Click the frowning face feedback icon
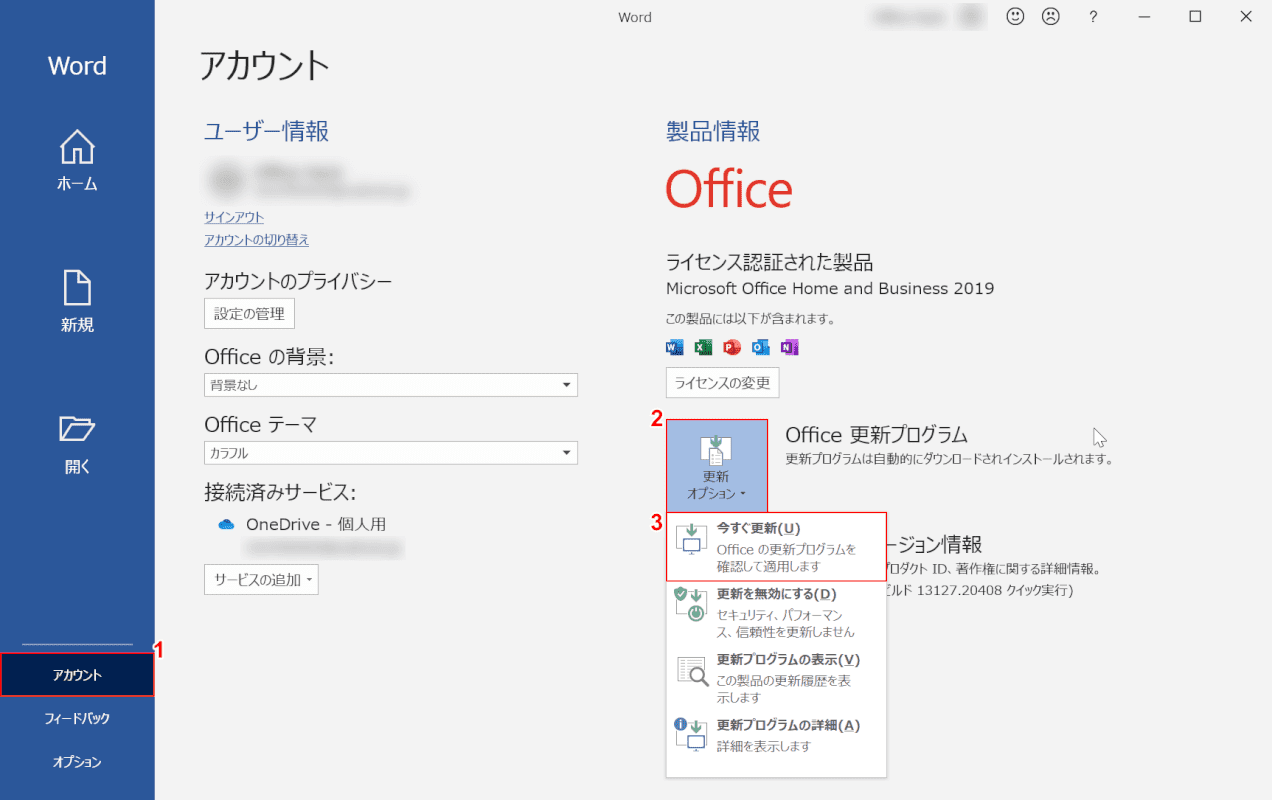1272x800 pixels. pyautogui.click(x=1050, y=16)
